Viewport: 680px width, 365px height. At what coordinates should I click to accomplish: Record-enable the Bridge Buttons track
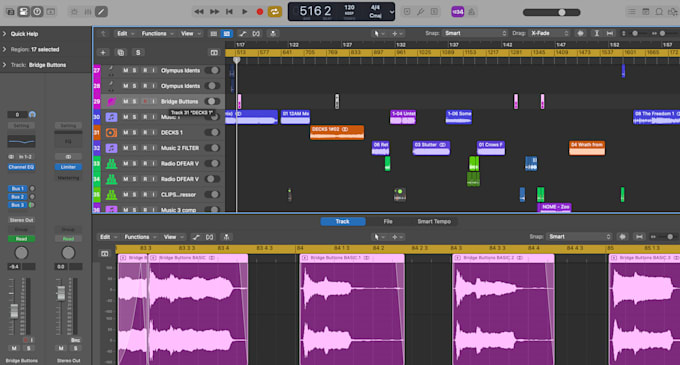tap(144, 101)
